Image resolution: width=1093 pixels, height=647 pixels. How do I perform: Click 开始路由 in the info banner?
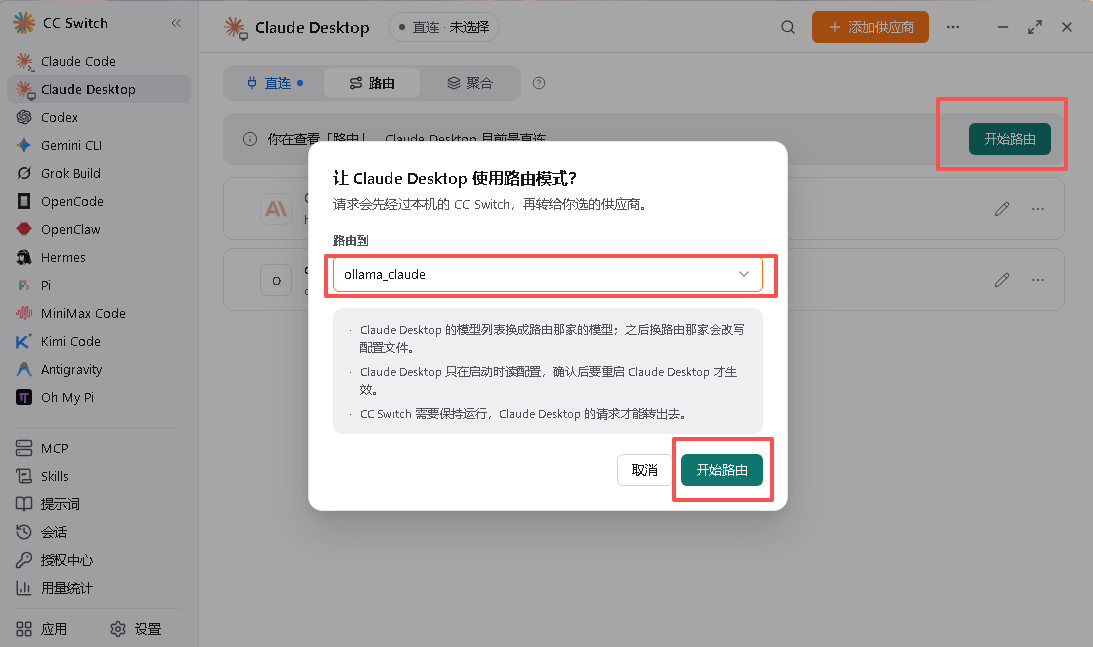pos(1009,139)
